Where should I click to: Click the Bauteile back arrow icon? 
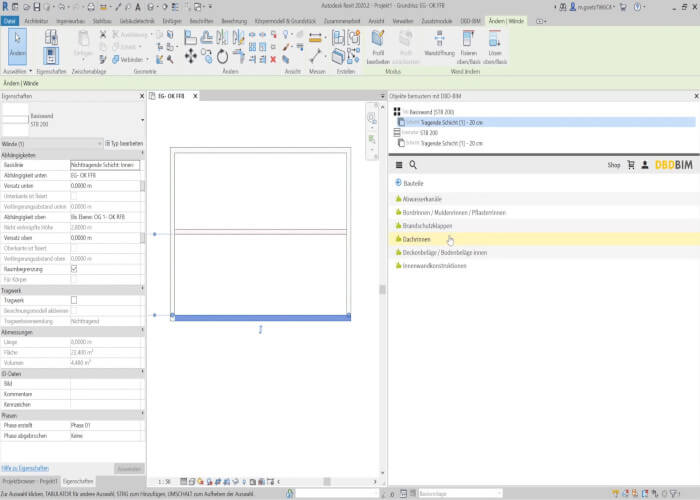(398, 183)
